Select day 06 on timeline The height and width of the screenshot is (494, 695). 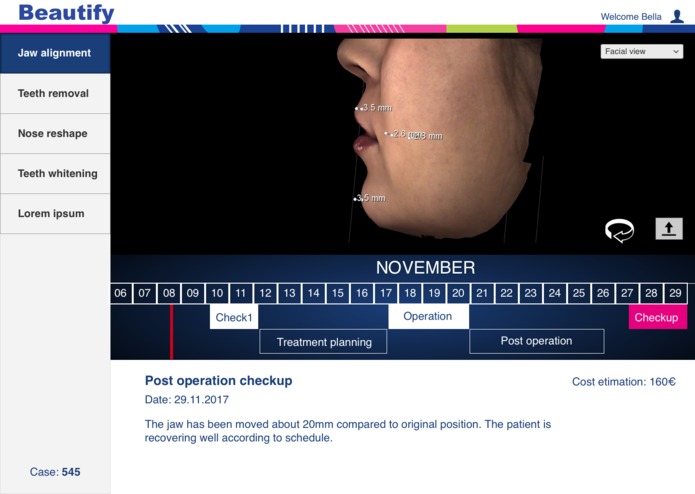click(121, 293)
